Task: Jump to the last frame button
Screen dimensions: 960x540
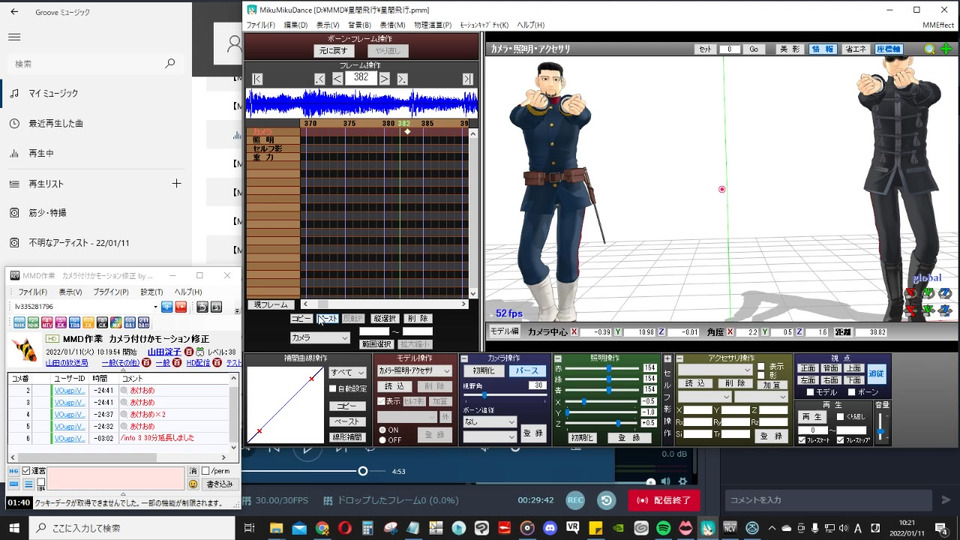Action: pyautogui.click(x=467, y=79)
